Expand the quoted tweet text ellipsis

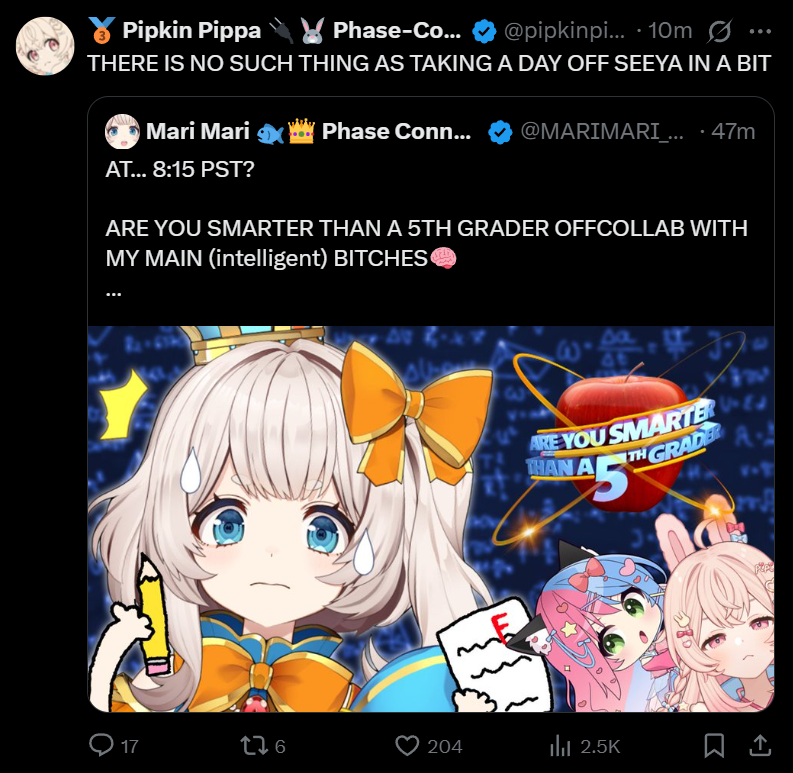pos(113,292)
